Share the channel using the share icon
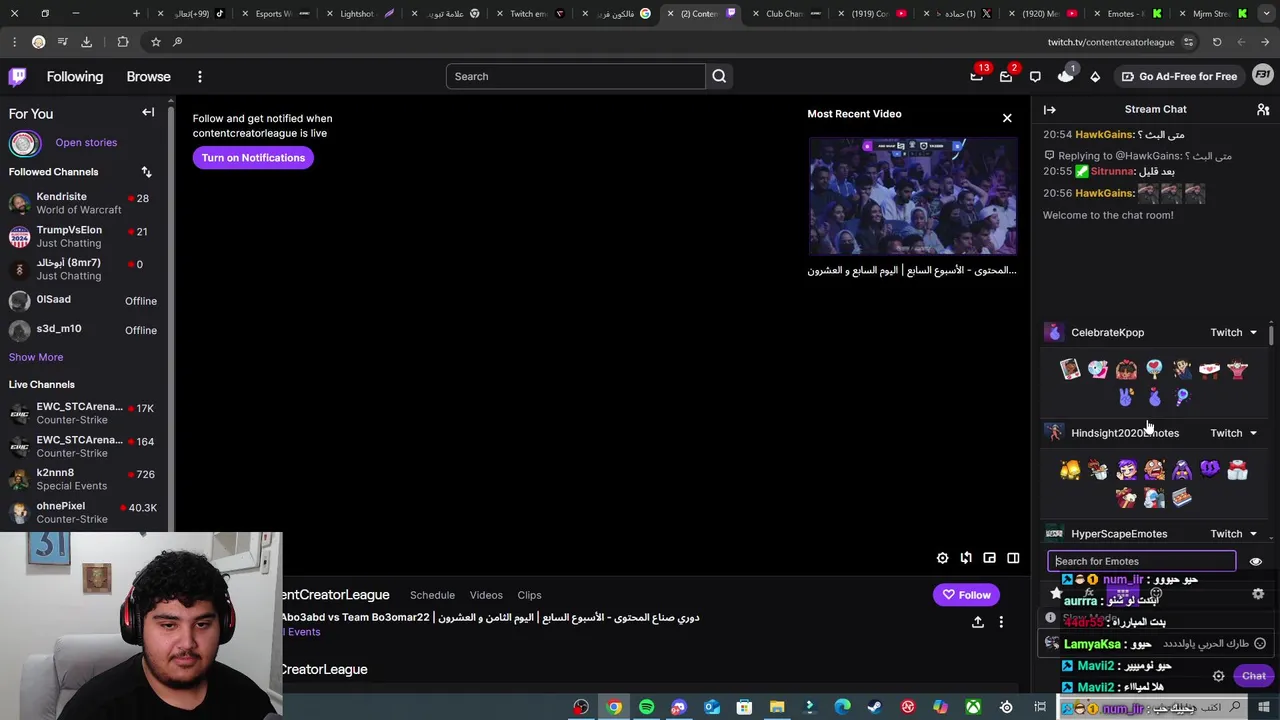1280x720 pixels. click(977, 622)
